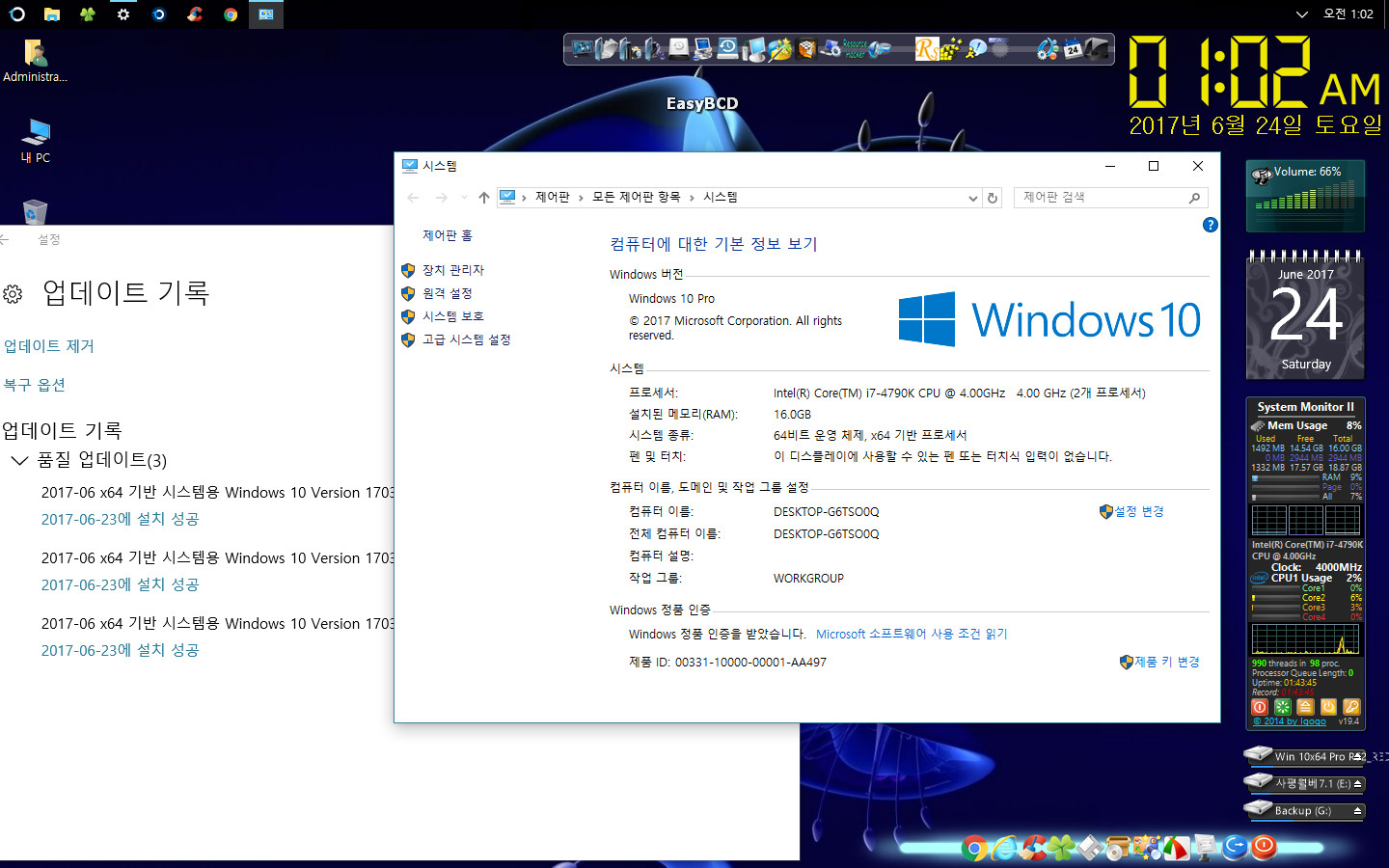Viewport: 1389px width, 868px height.
Task: Open the address bar history dropdown
Action: click(x=972, y=198)
